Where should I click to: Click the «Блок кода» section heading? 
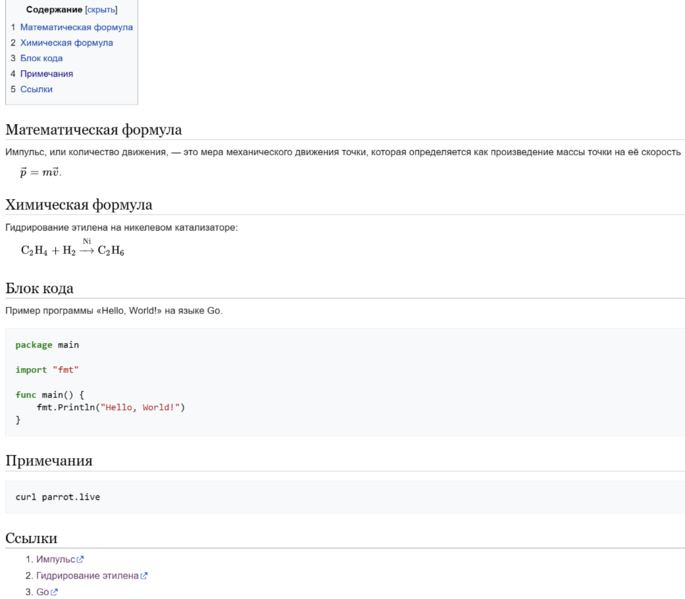click(x=40, y=289)
